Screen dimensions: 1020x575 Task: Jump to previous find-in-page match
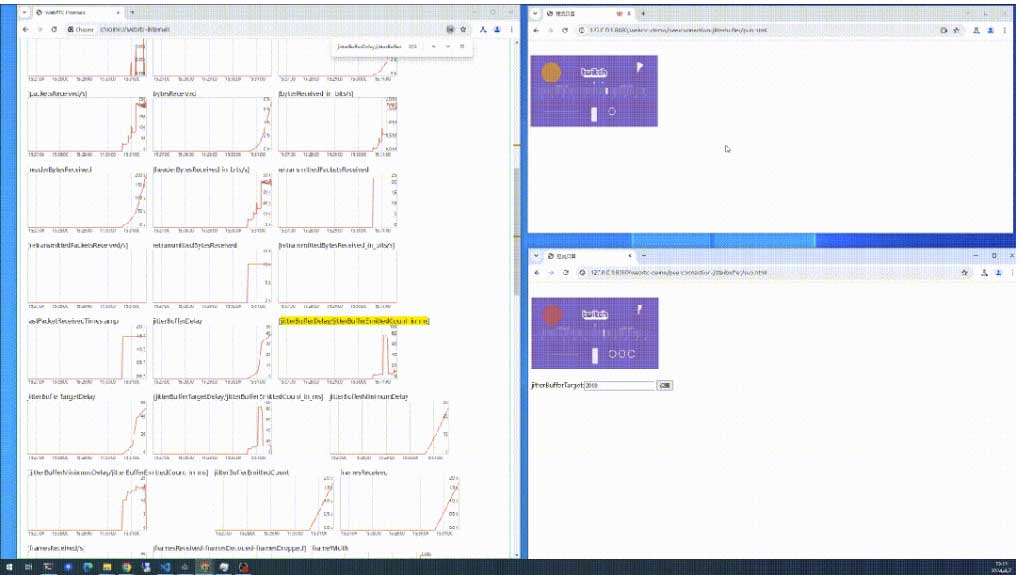(433, 47)
